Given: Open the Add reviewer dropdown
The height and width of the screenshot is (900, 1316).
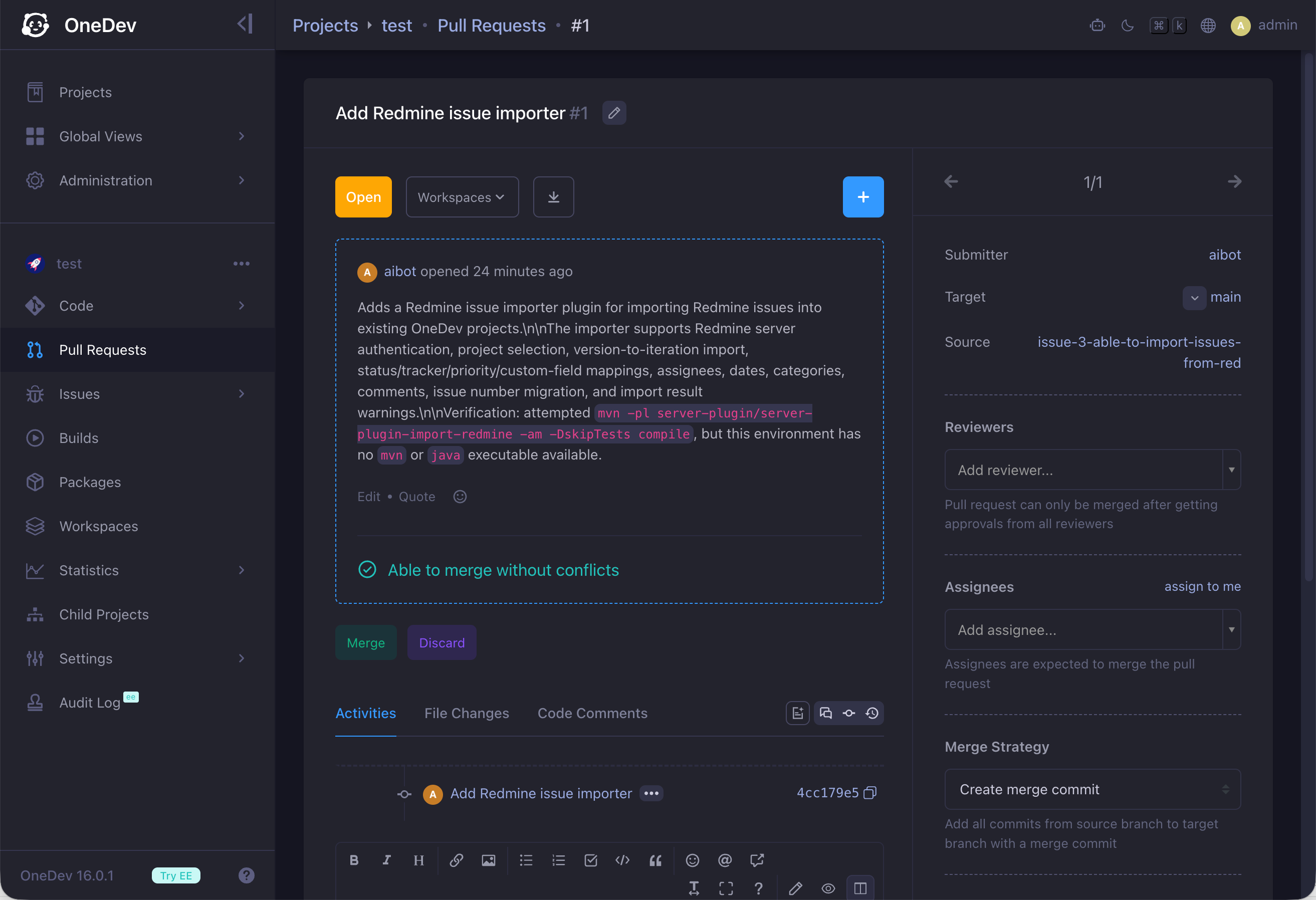Looking at the screenshot, I should (1092, 470).
